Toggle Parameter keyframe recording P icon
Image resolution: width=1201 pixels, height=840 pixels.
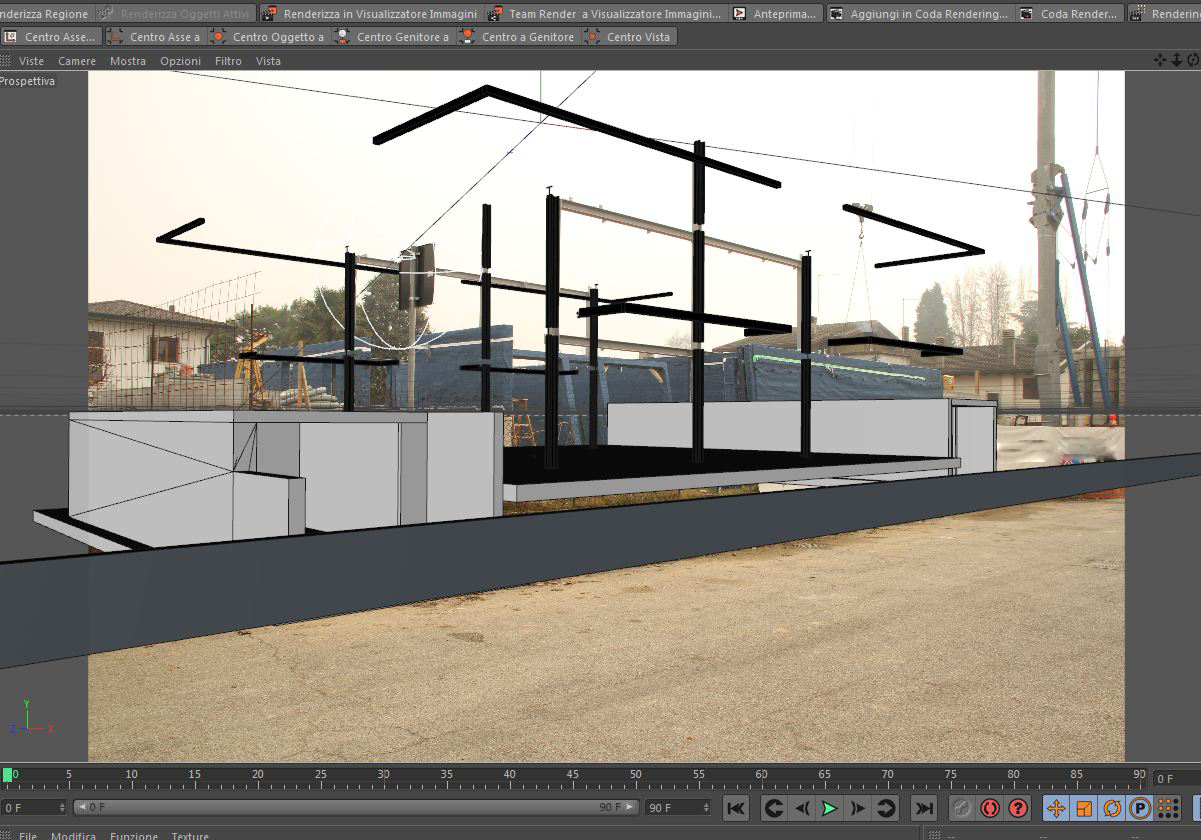click(x=1140, y=808)
